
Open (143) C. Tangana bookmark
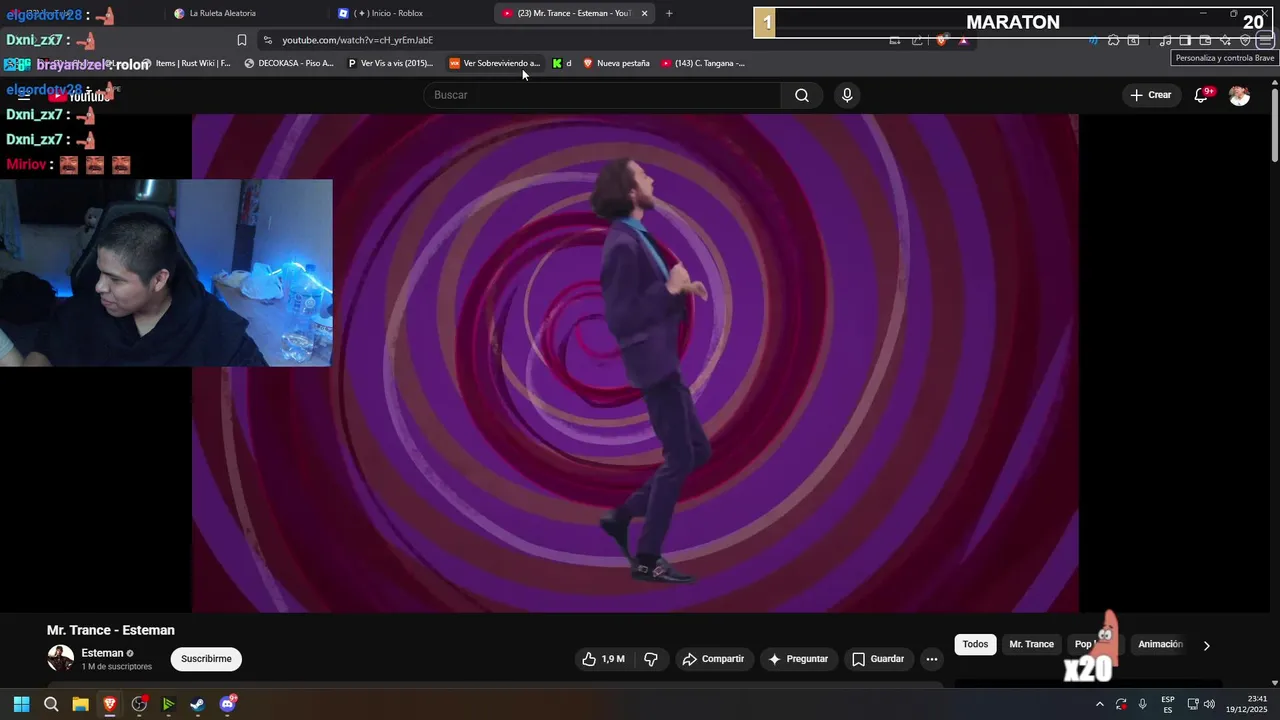(x=703, y=63)
